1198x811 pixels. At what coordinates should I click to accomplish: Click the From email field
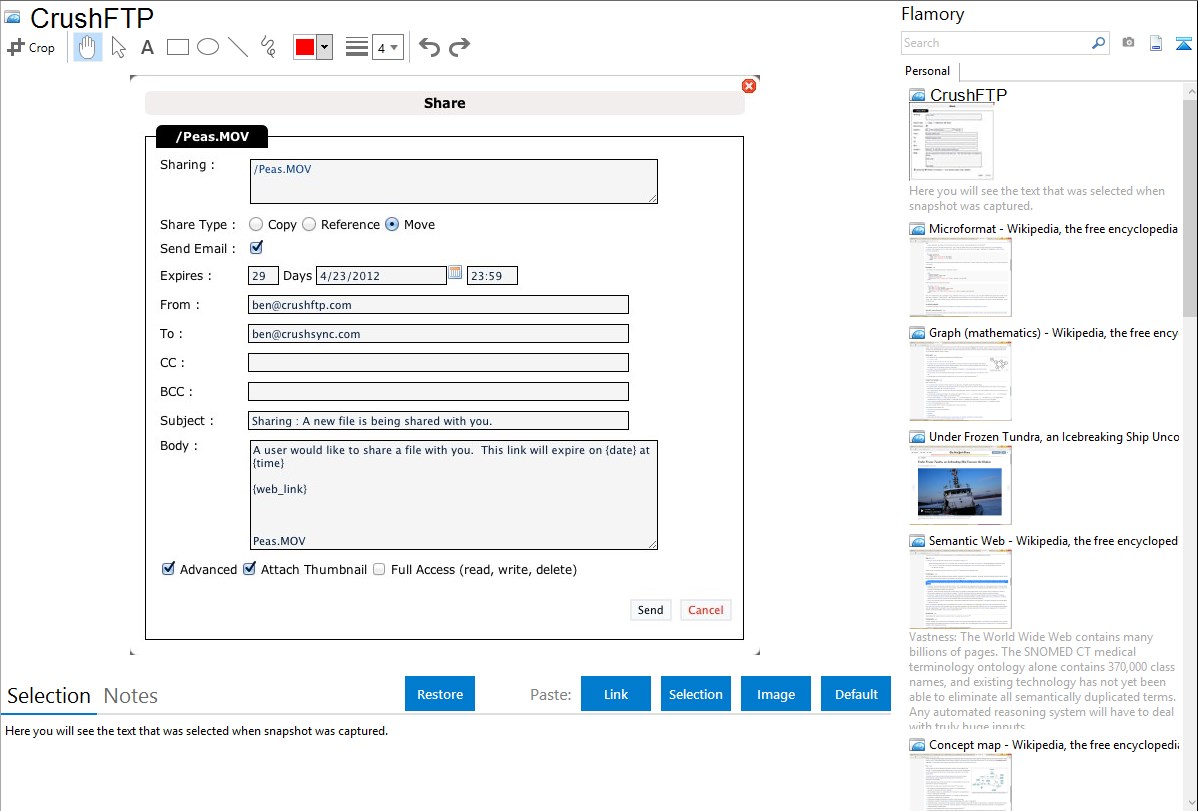click(439, 305)
